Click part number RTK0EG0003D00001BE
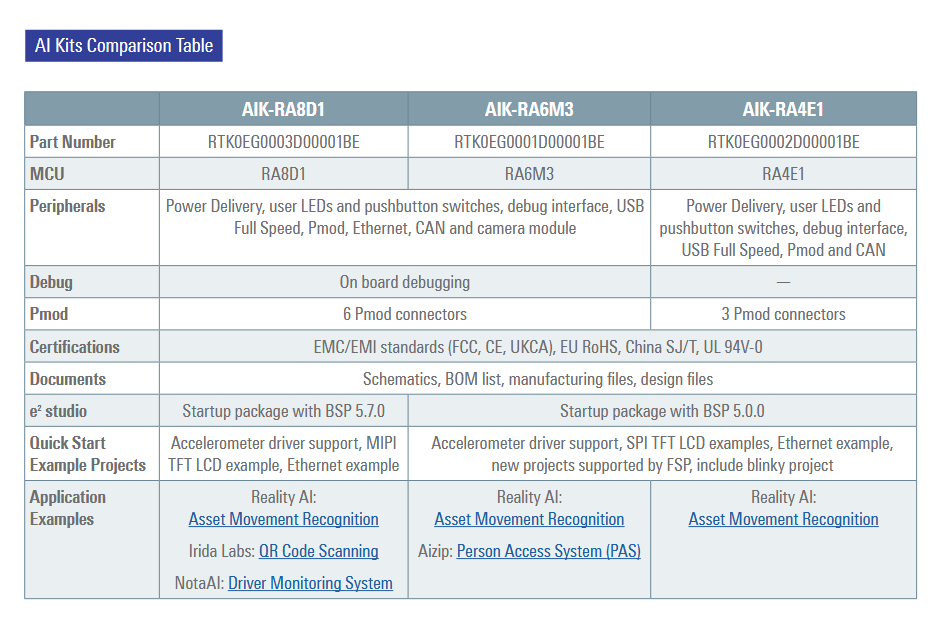Viewport: 937px width, 629px height. tap(283, 142)
